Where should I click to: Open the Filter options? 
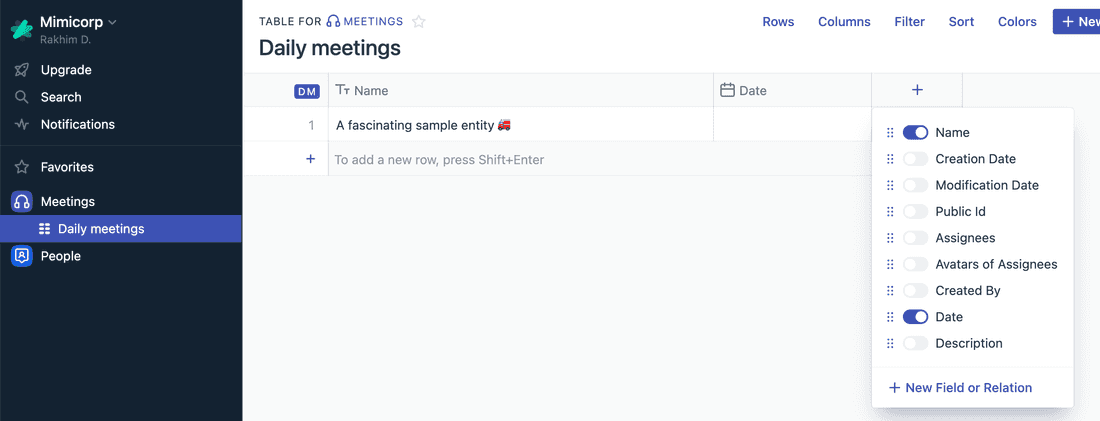(x=909, y=22)
